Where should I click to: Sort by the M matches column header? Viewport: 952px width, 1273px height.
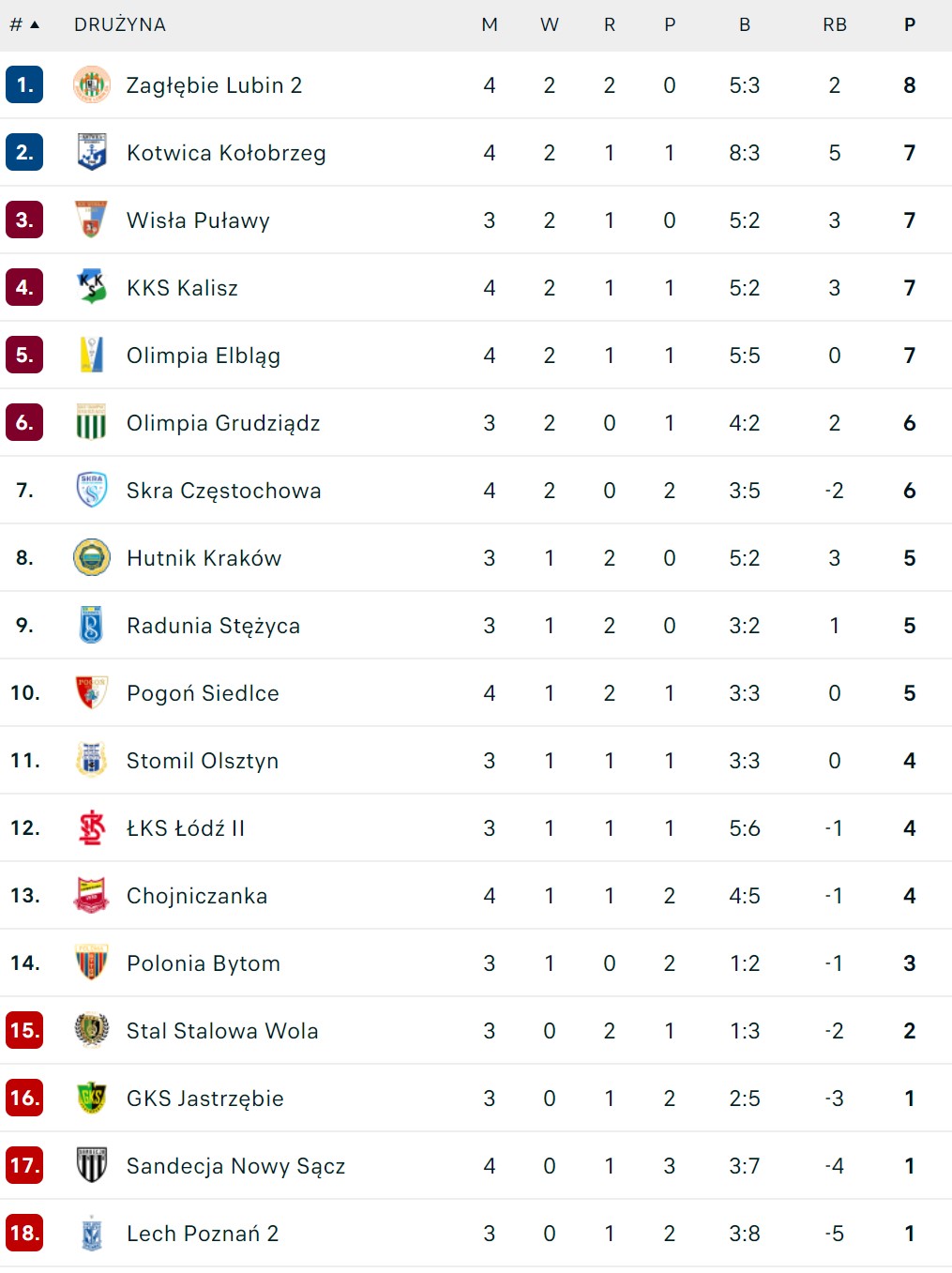coord(489,24)
